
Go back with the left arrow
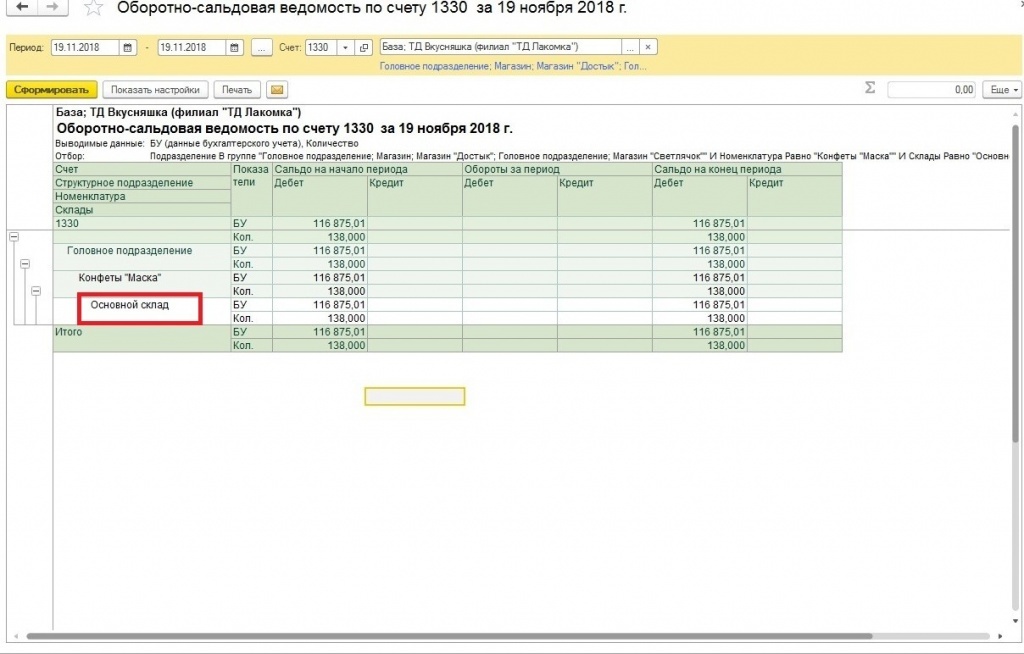click(x=22, y=7)
